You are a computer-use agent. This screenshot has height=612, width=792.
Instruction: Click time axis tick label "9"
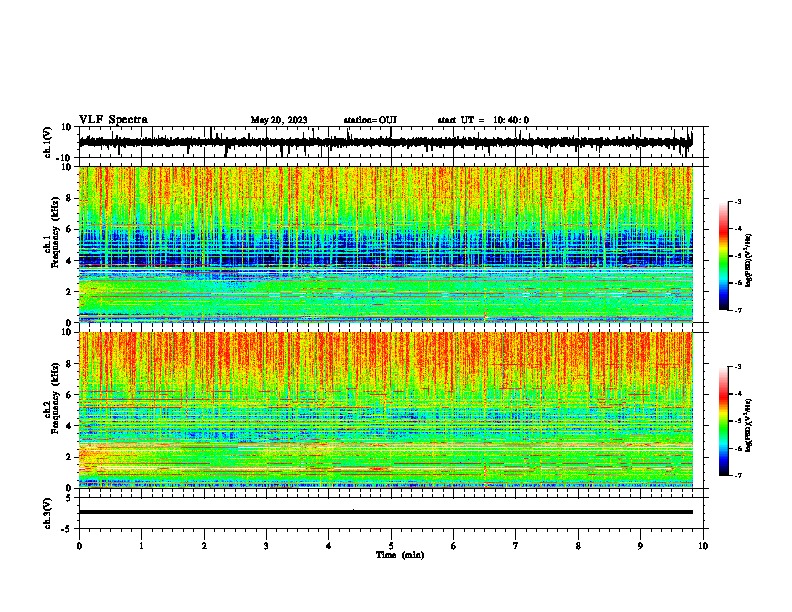pyautogui.click(x=640, y=546)
